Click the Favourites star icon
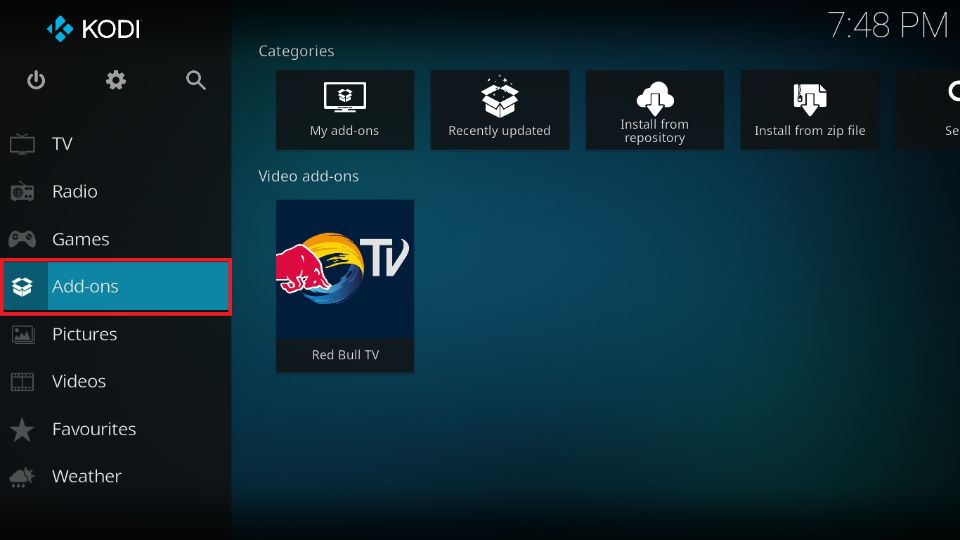This screenshot has height=540, width=960. point(22,429)
